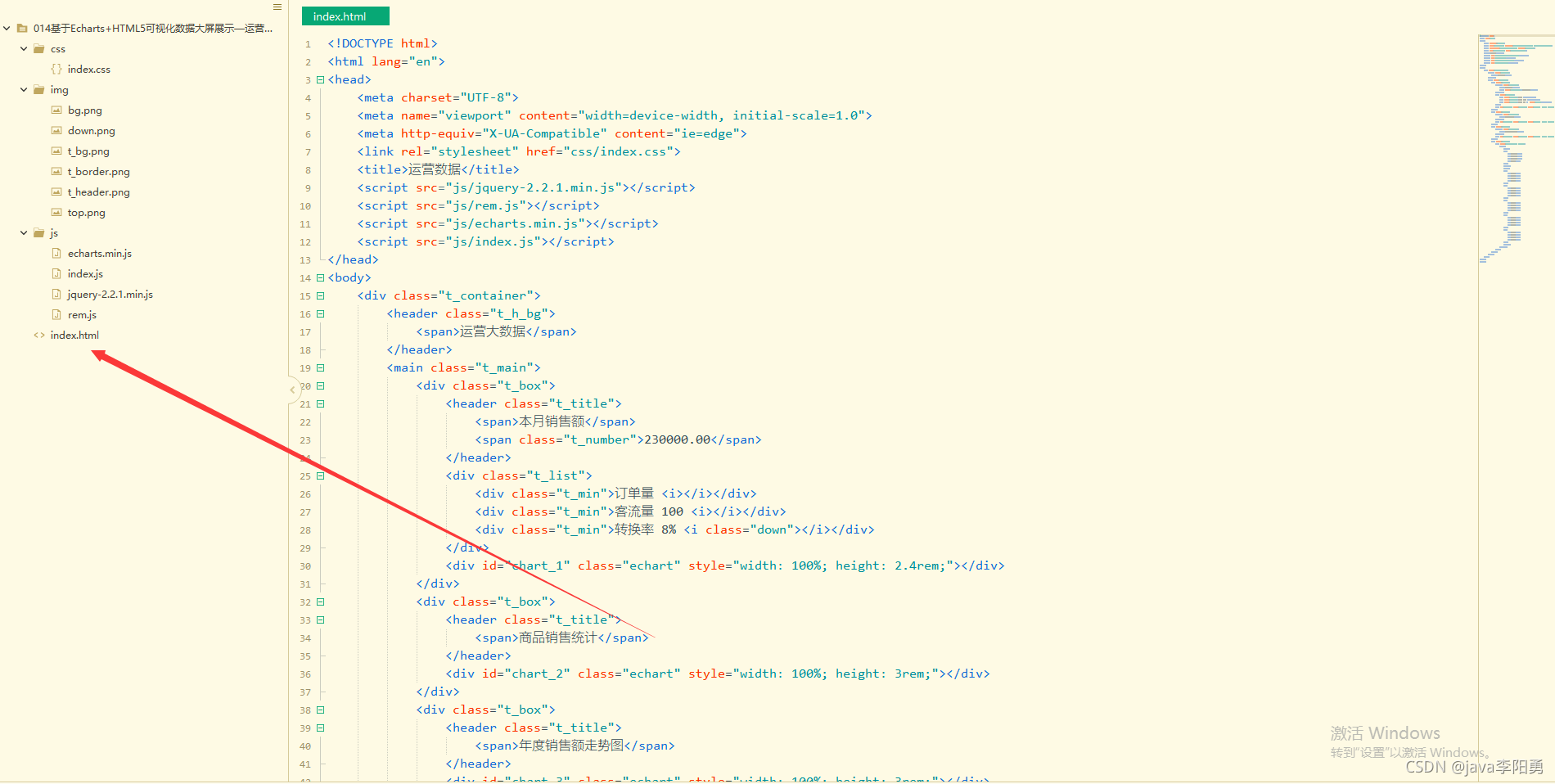Collapse the 014基于Echarts project root node

click(x=6, y=27)
